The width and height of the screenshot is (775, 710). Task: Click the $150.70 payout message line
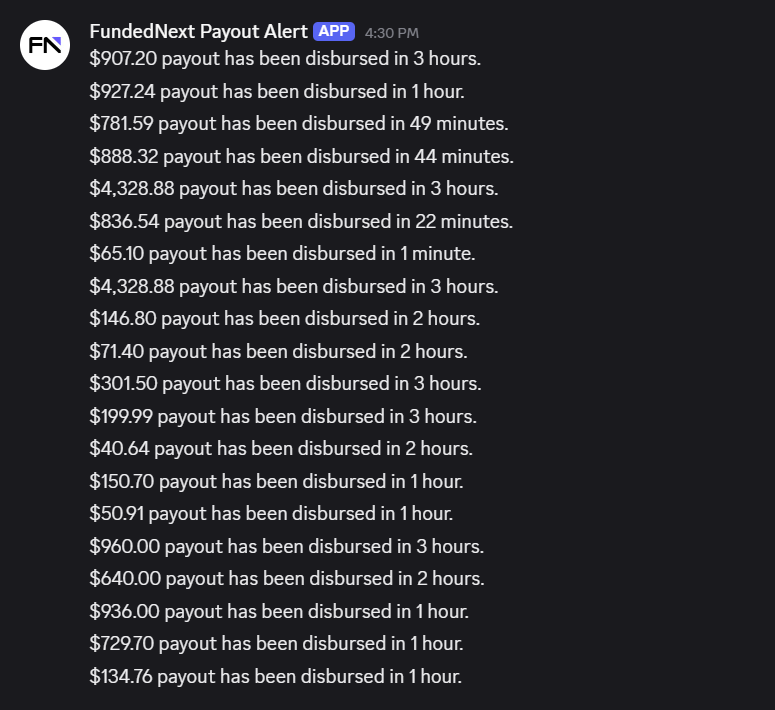276,481
